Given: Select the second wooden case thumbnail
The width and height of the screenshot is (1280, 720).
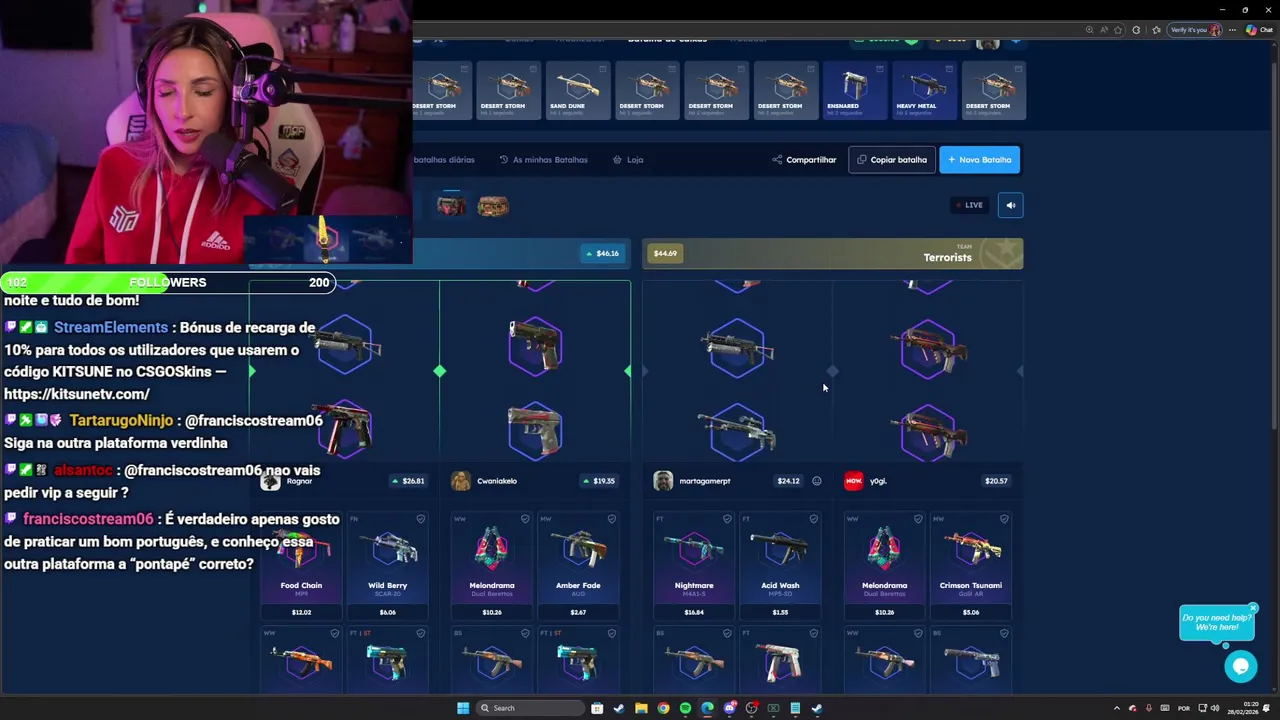Looking at the screenshot, I should (493, 206).
